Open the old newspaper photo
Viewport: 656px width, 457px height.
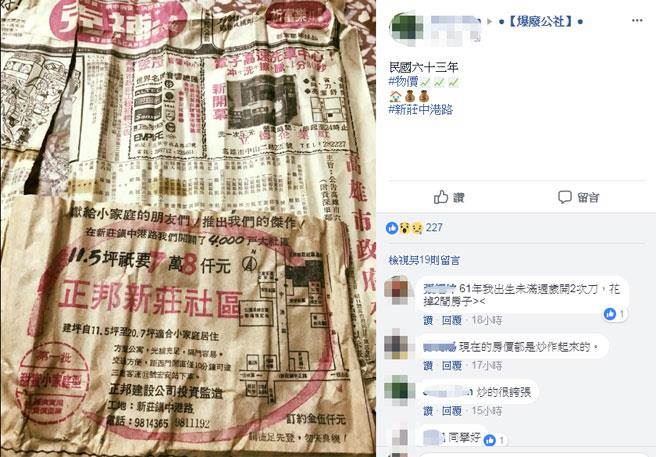(x=187, y=228)
